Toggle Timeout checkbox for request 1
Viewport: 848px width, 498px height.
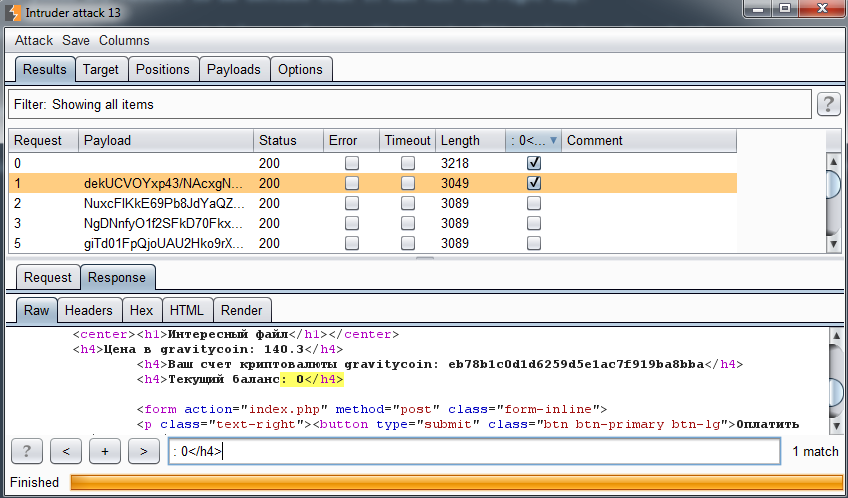tap(408, 183)
